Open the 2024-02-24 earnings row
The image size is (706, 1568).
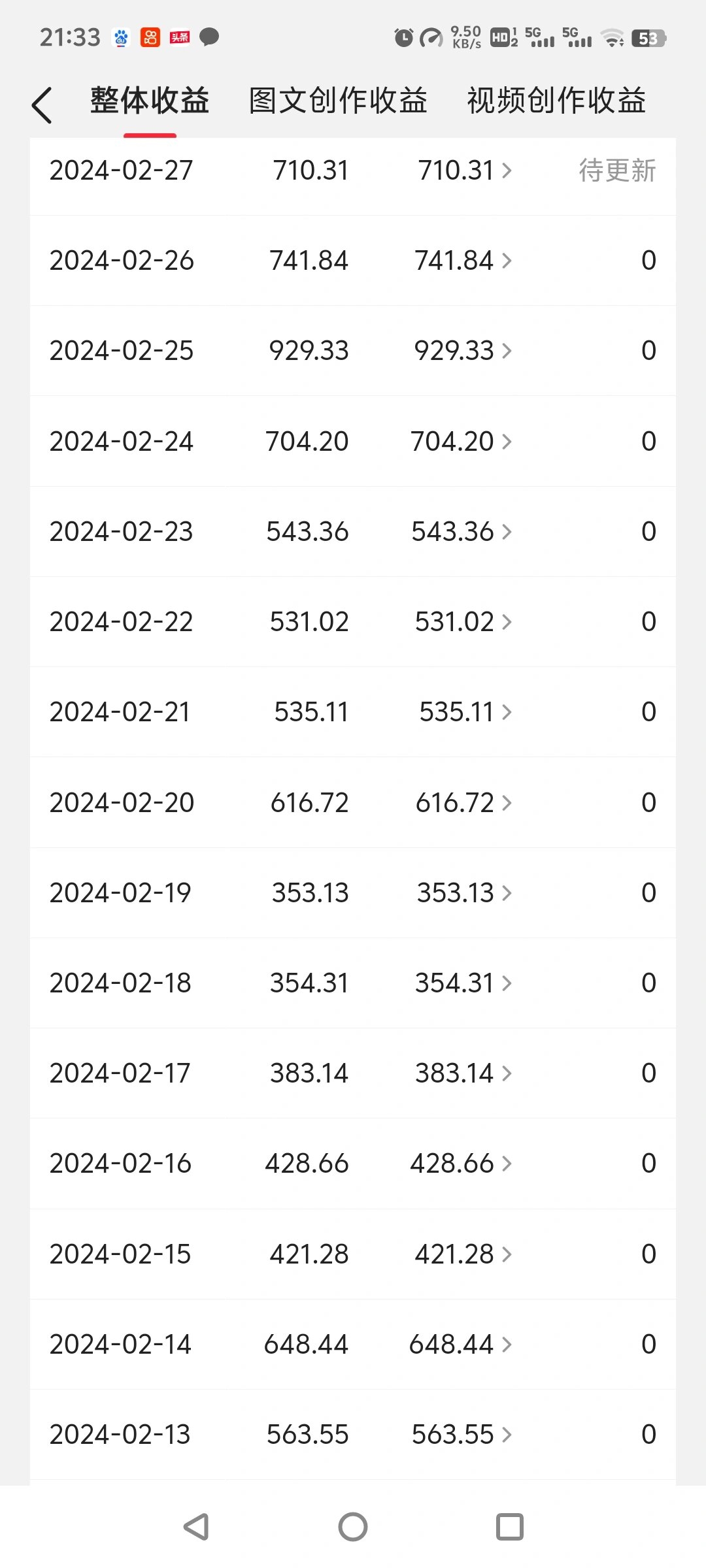[x=353, y=442]
